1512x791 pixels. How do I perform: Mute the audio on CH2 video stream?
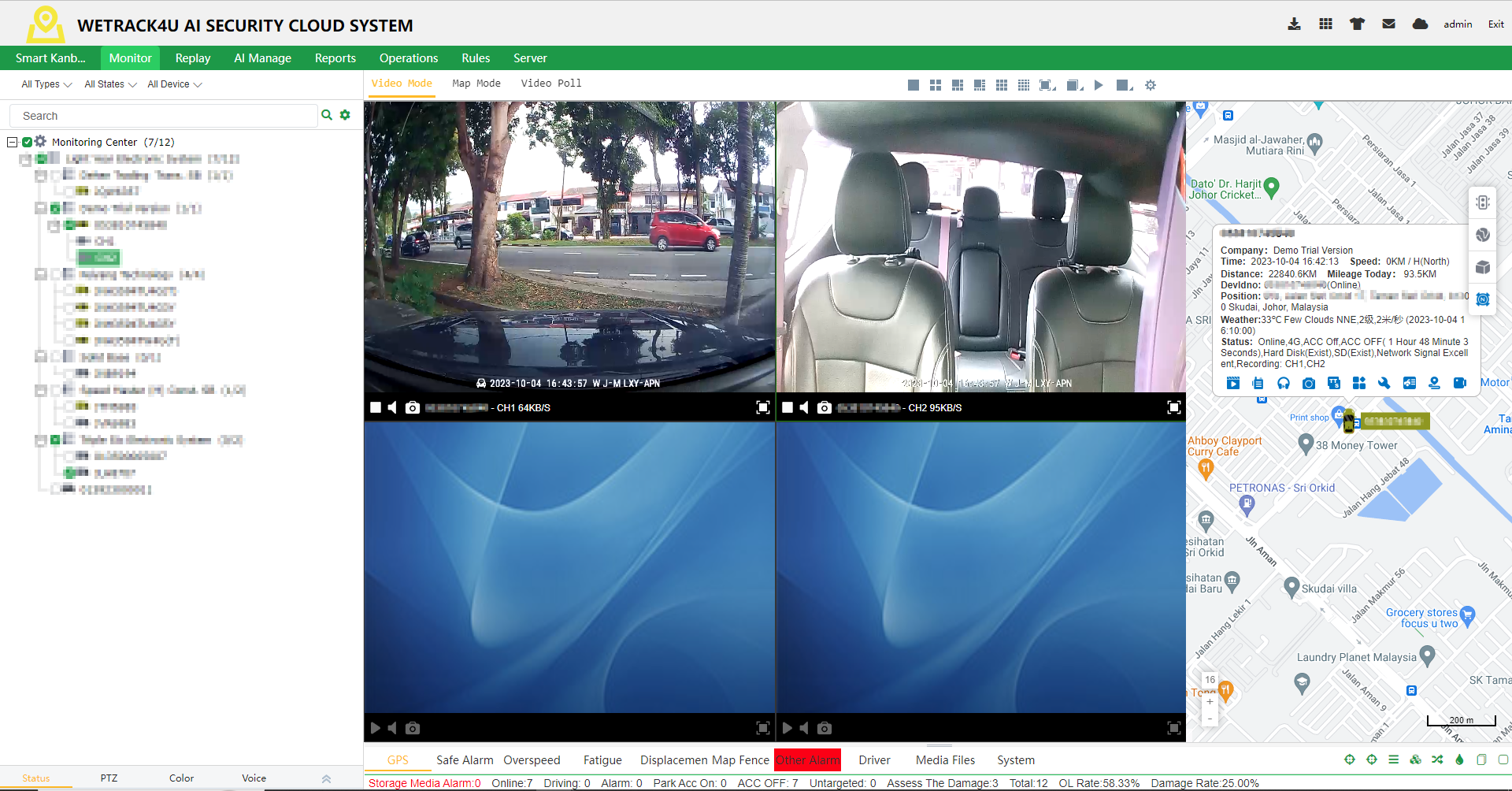click(x=804, y=407)
